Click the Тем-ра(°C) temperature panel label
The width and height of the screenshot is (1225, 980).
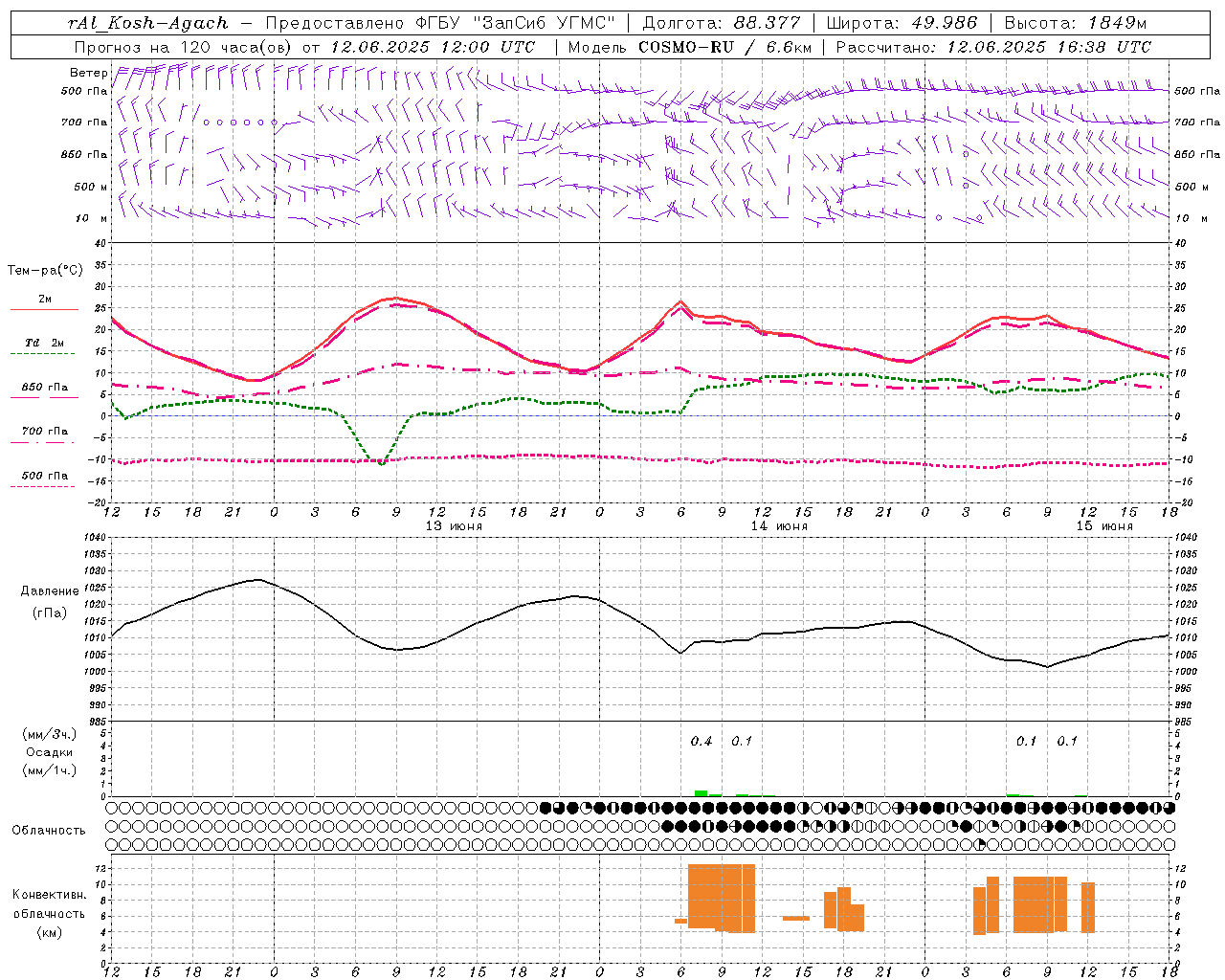click(45, 271)
